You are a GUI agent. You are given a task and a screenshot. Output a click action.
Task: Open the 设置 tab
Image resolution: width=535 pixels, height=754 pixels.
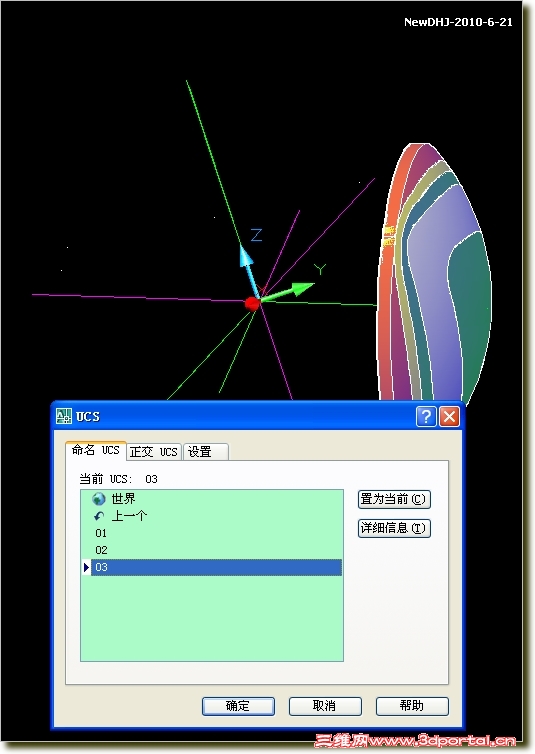click(205, 452)
